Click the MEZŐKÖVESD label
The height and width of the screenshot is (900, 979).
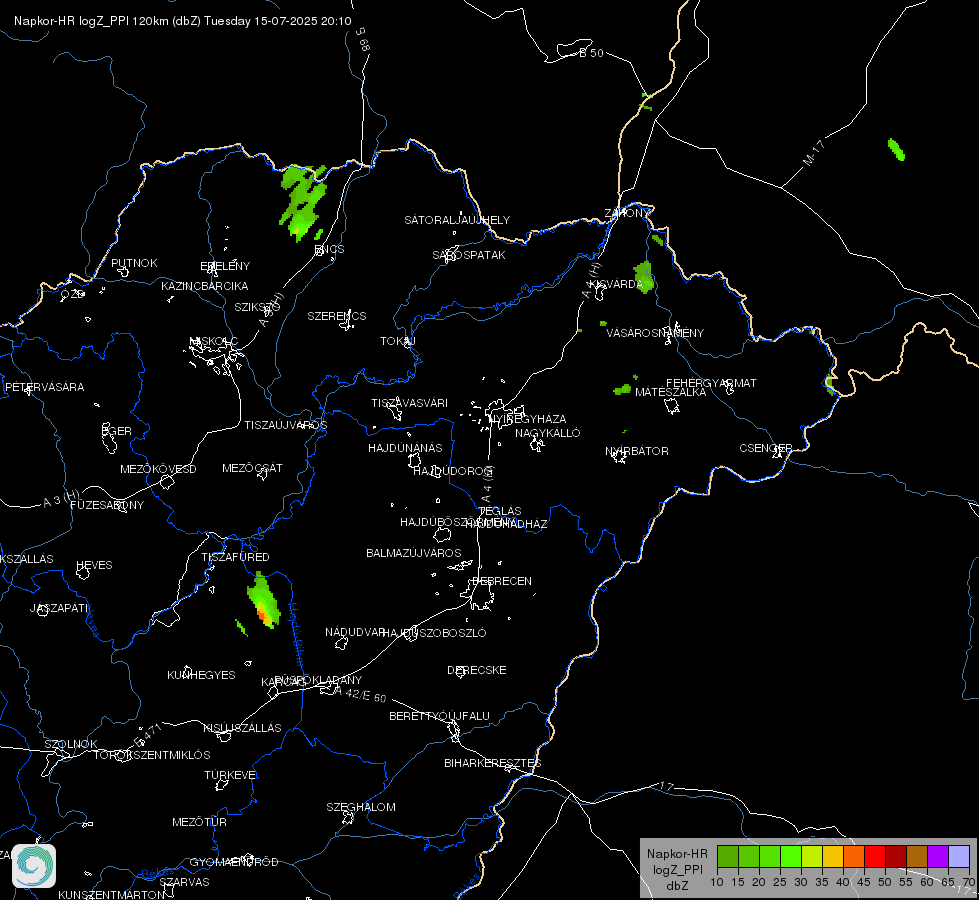pyautogui.click(x=158, y=469)
